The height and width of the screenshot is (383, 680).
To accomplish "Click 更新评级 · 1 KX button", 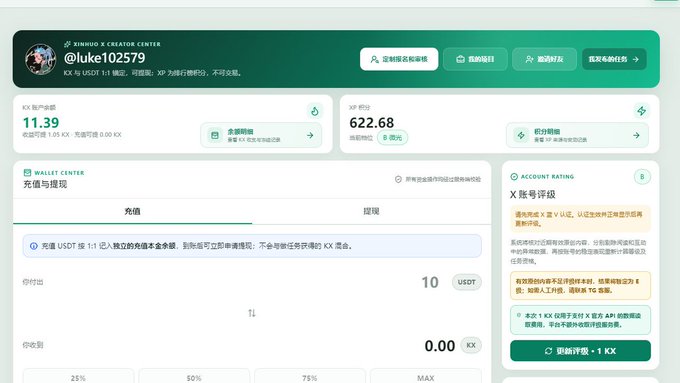I will point(580,351).
